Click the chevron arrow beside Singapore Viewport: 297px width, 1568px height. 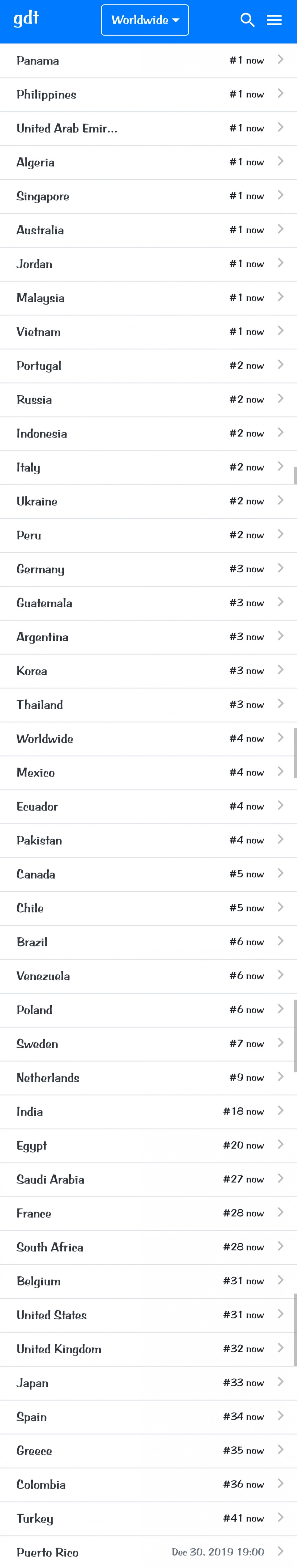coord(280,195)
